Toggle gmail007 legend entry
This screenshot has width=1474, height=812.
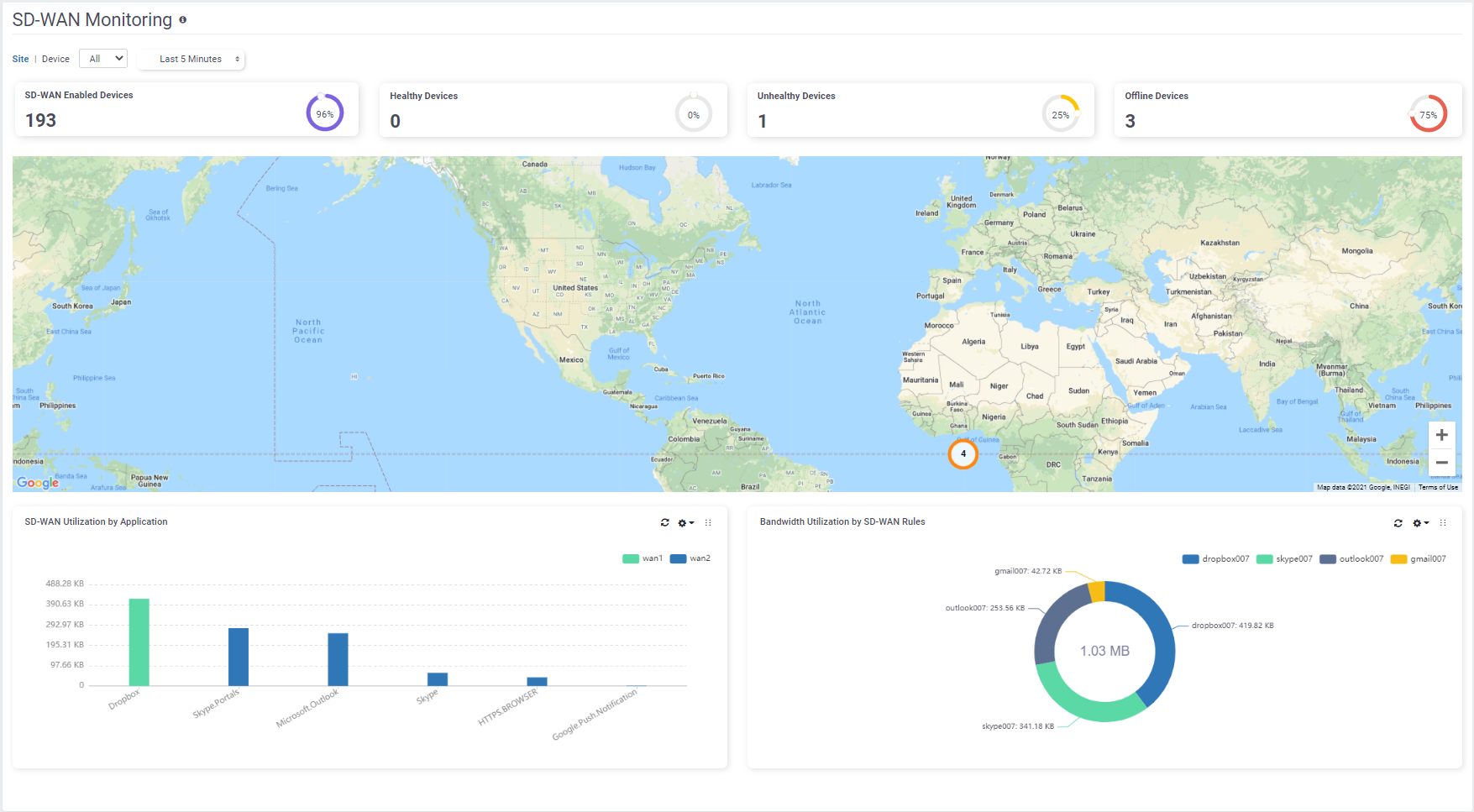click(x=1419, y=559)
